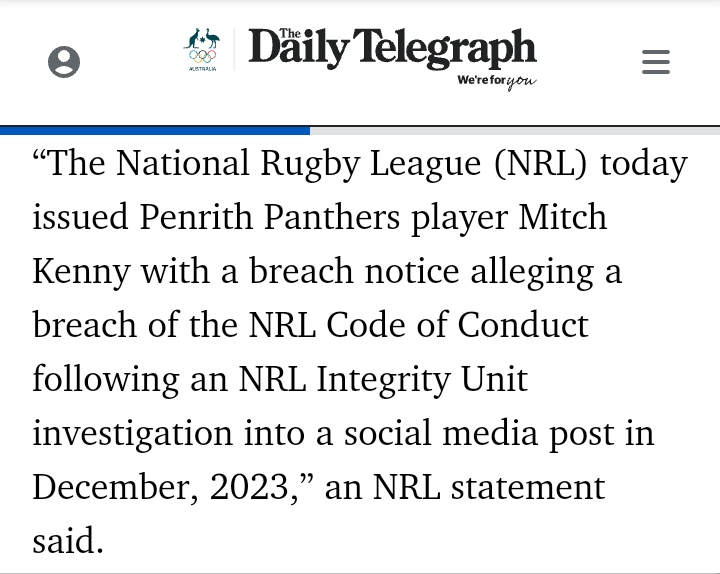
Task: Open the hamburger navigation menu
Action: pos(656,62)
